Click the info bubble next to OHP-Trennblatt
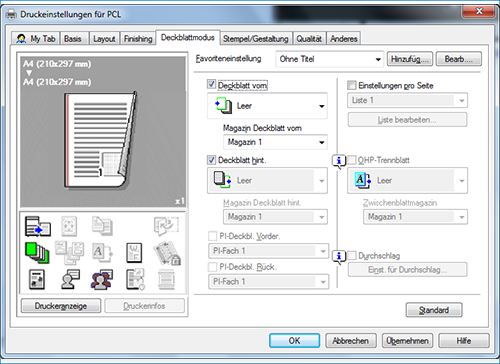 coord(339,161)
